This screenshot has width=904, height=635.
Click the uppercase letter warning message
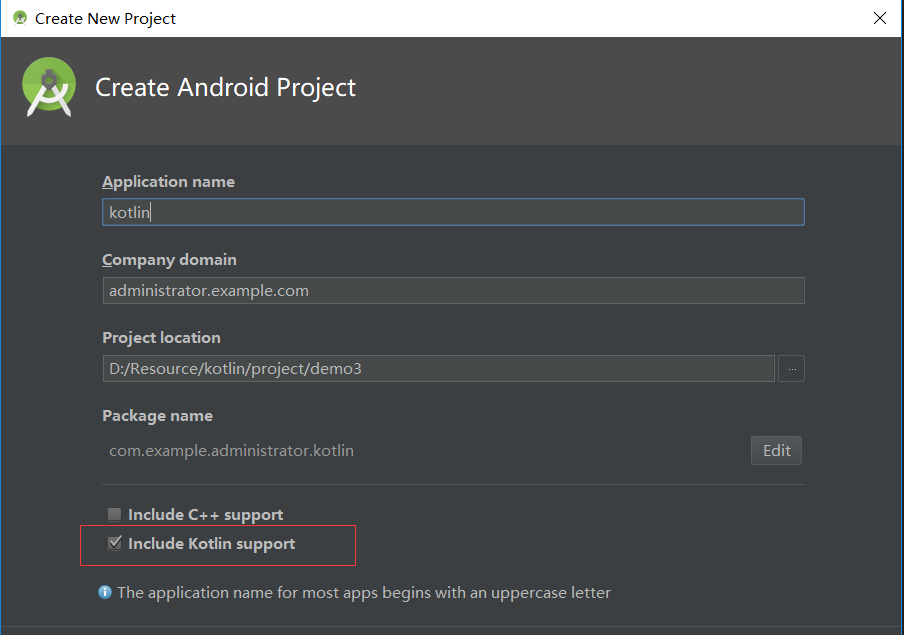coord(364,592)
